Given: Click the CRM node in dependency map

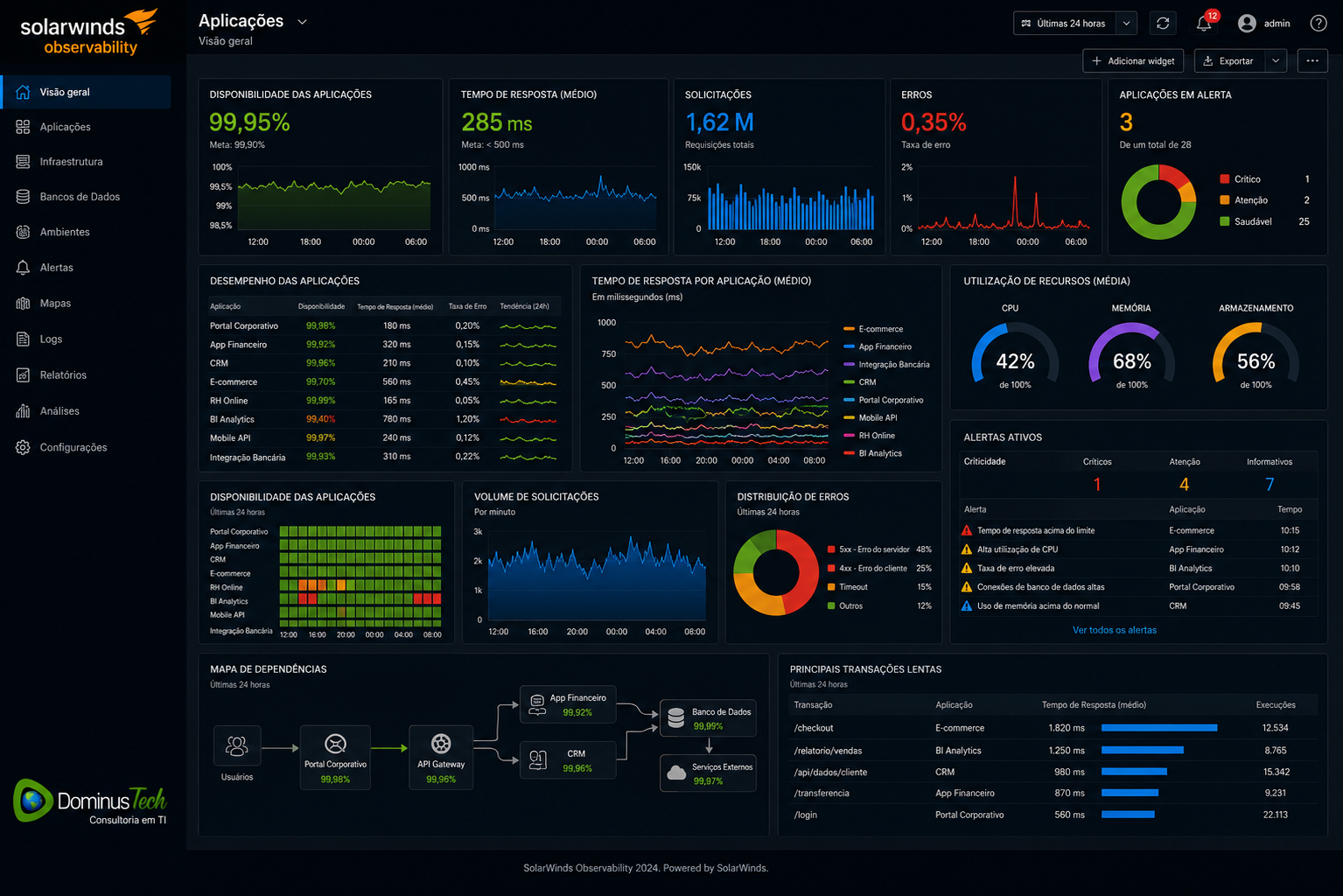Looking at the screenshot, I should pyautogui.click(x=569, y=760).
